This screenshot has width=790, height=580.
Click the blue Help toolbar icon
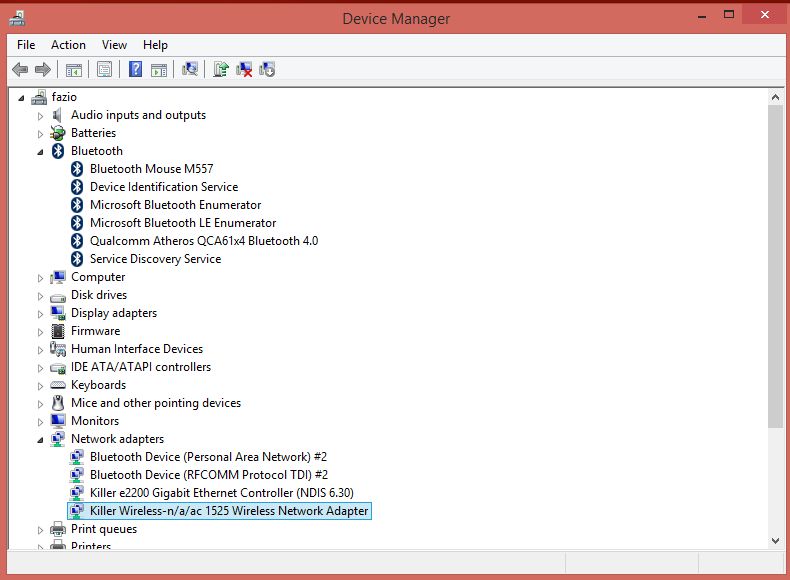[136, 69]
